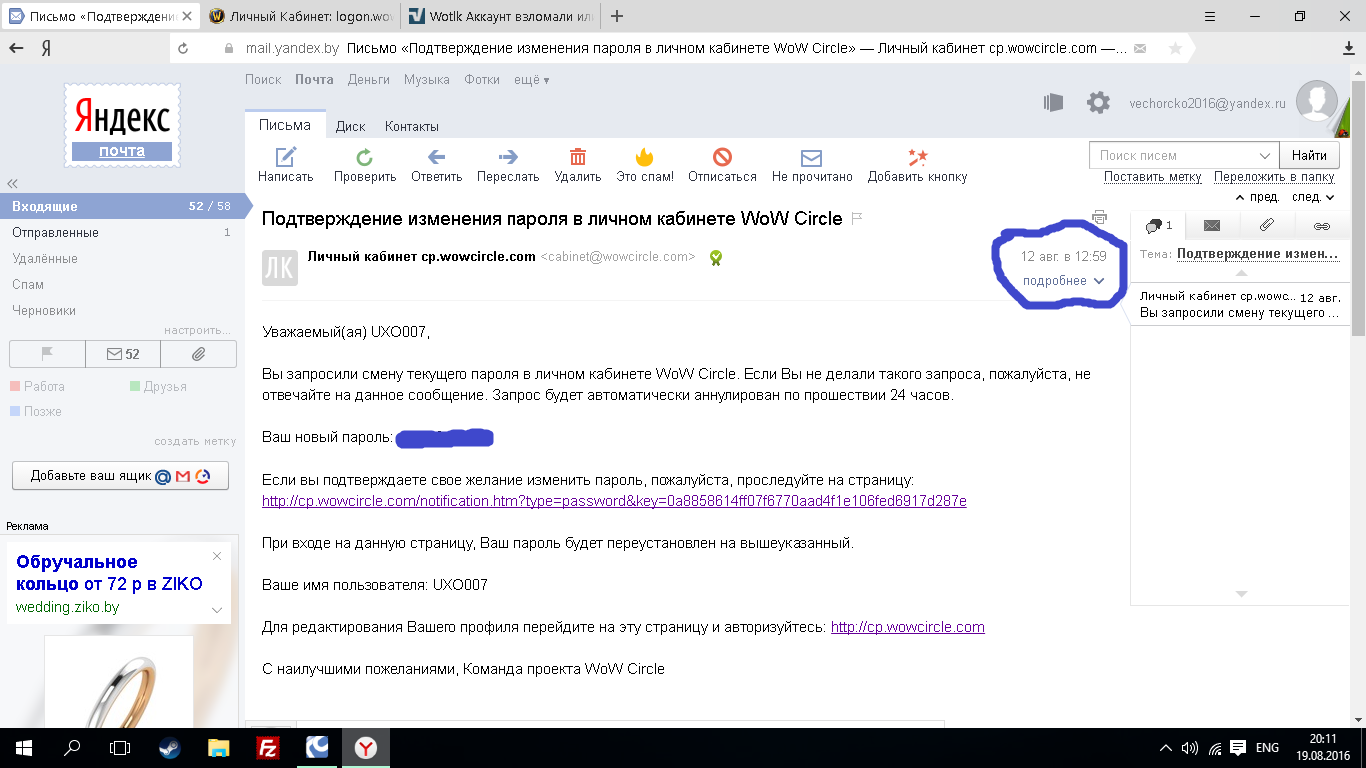Open the Контакты tab
The height and width of the screenshot is (768, 1366).
click(x=411, y=126)
